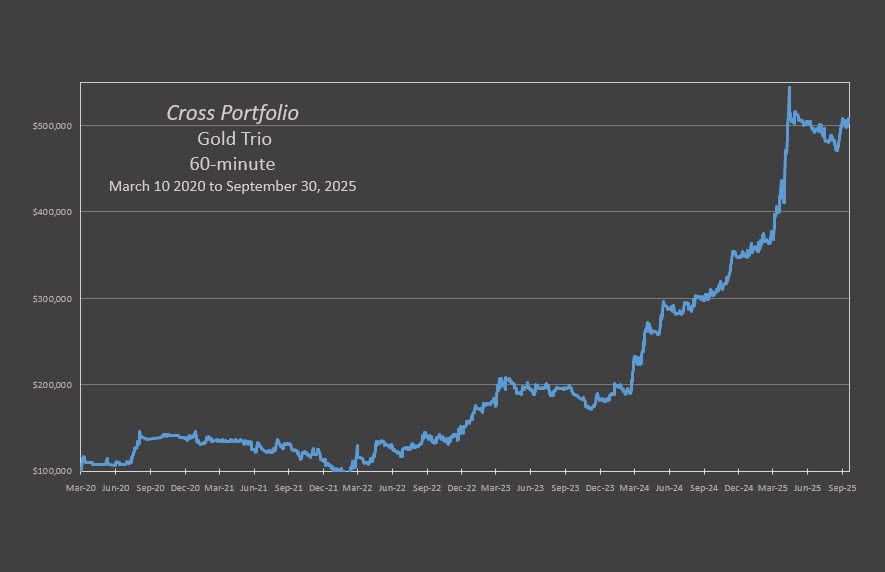Click the $200,000 y-axis label
Image resolution: width=885 pixels, height=572 pixels.
54,385
